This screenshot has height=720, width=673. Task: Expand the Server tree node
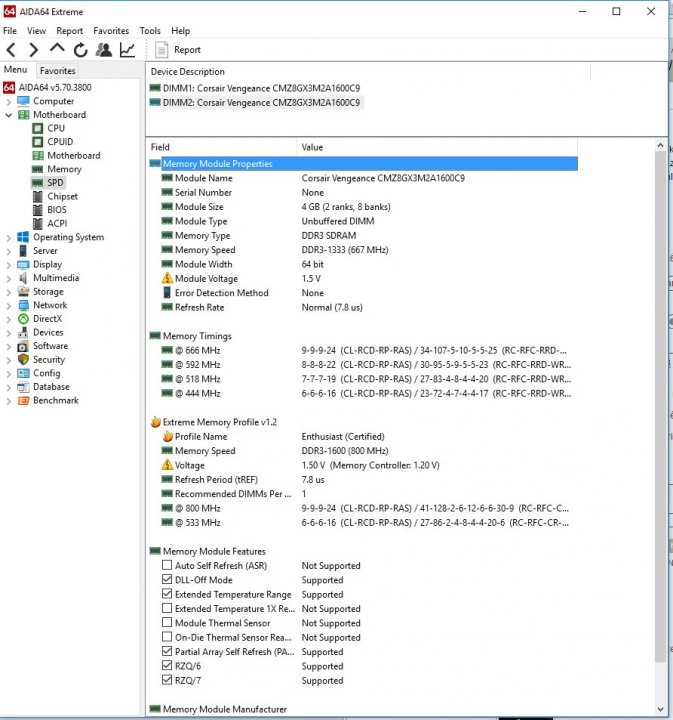coord(8,251)
